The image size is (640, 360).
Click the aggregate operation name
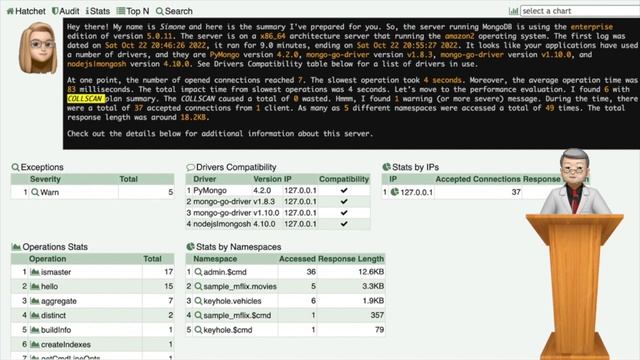pos(59,301)
